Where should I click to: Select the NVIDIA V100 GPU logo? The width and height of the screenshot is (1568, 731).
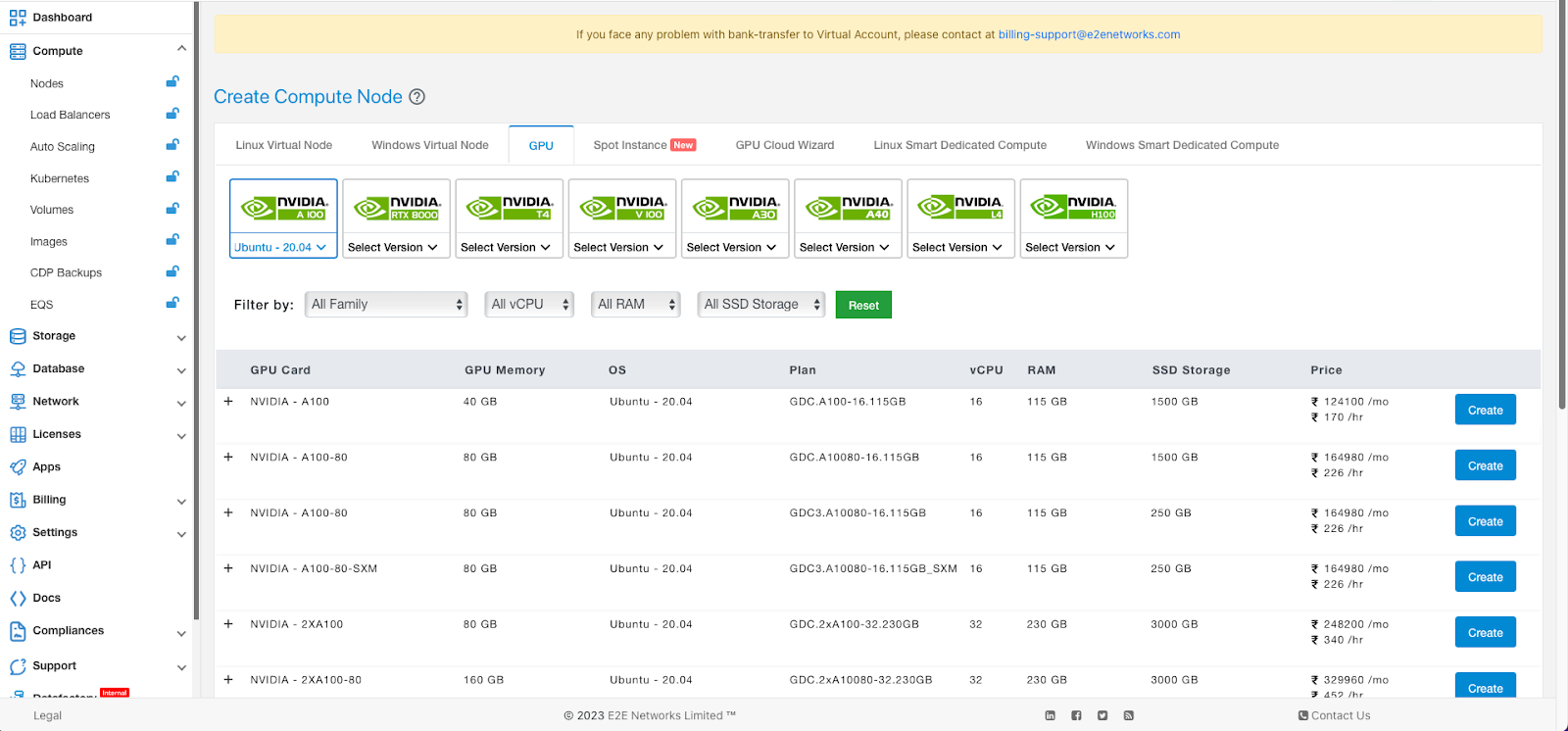click(x=622, y=208)
